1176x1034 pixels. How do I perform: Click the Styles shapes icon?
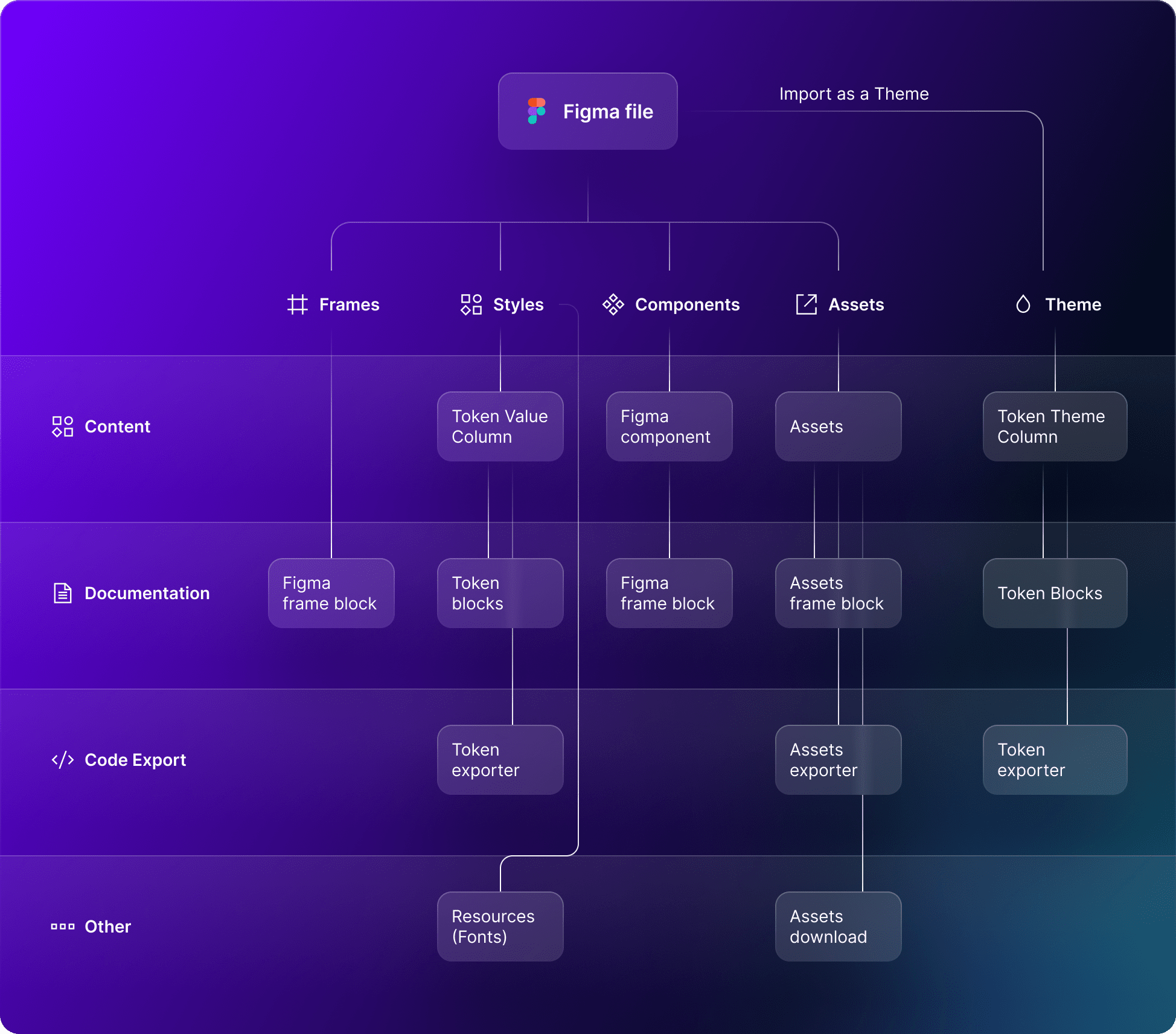pos(471,304)
